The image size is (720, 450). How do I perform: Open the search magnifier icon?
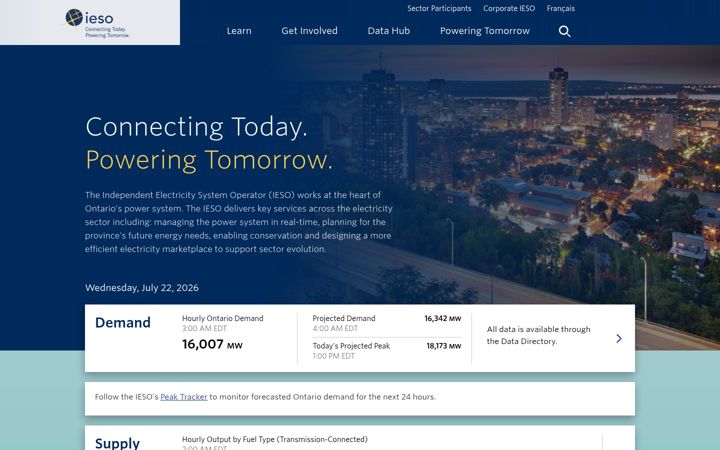click(564, 31)
